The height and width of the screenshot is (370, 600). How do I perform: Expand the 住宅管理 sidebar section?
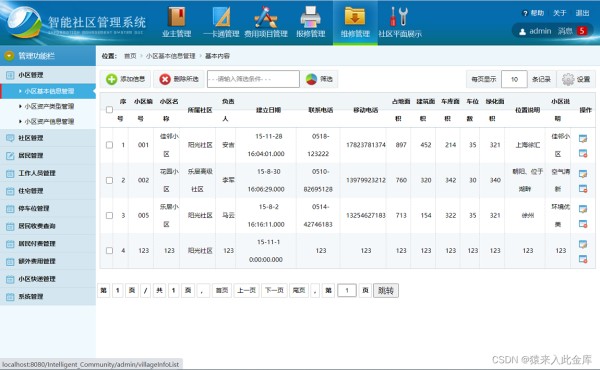tap(48, 191)
